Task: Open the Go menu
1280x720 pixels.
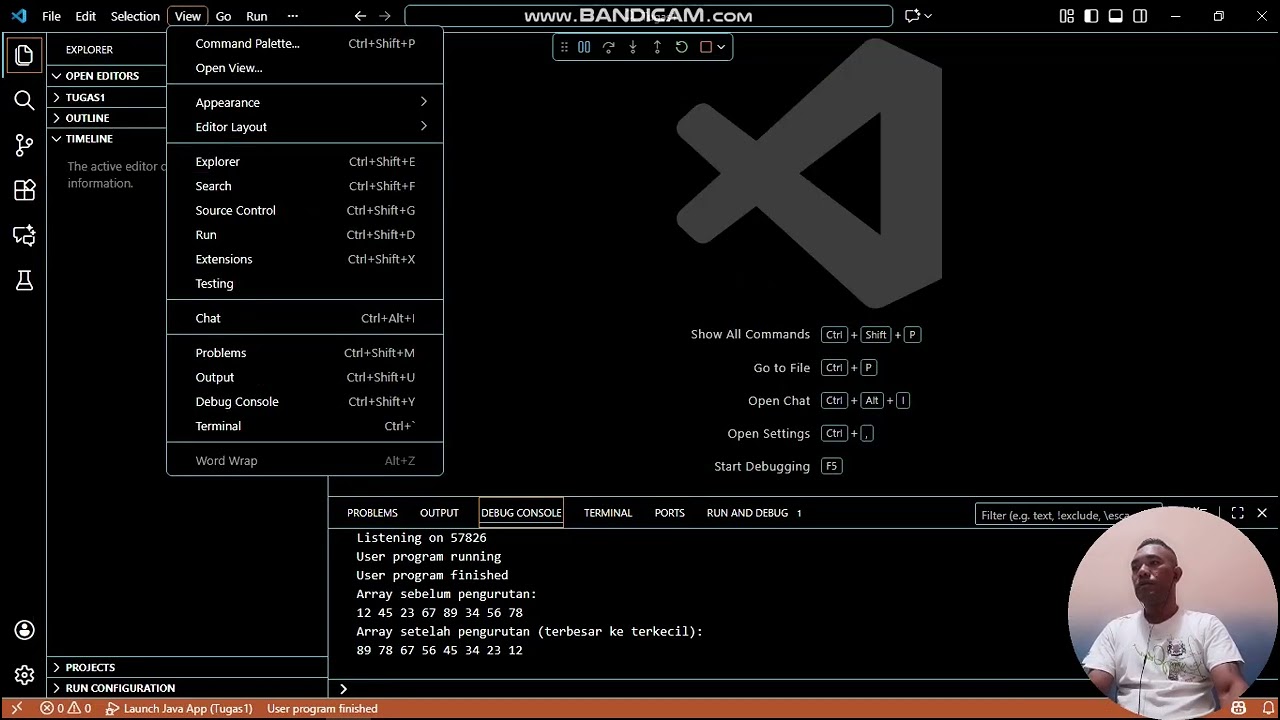Action: (223, 16)
